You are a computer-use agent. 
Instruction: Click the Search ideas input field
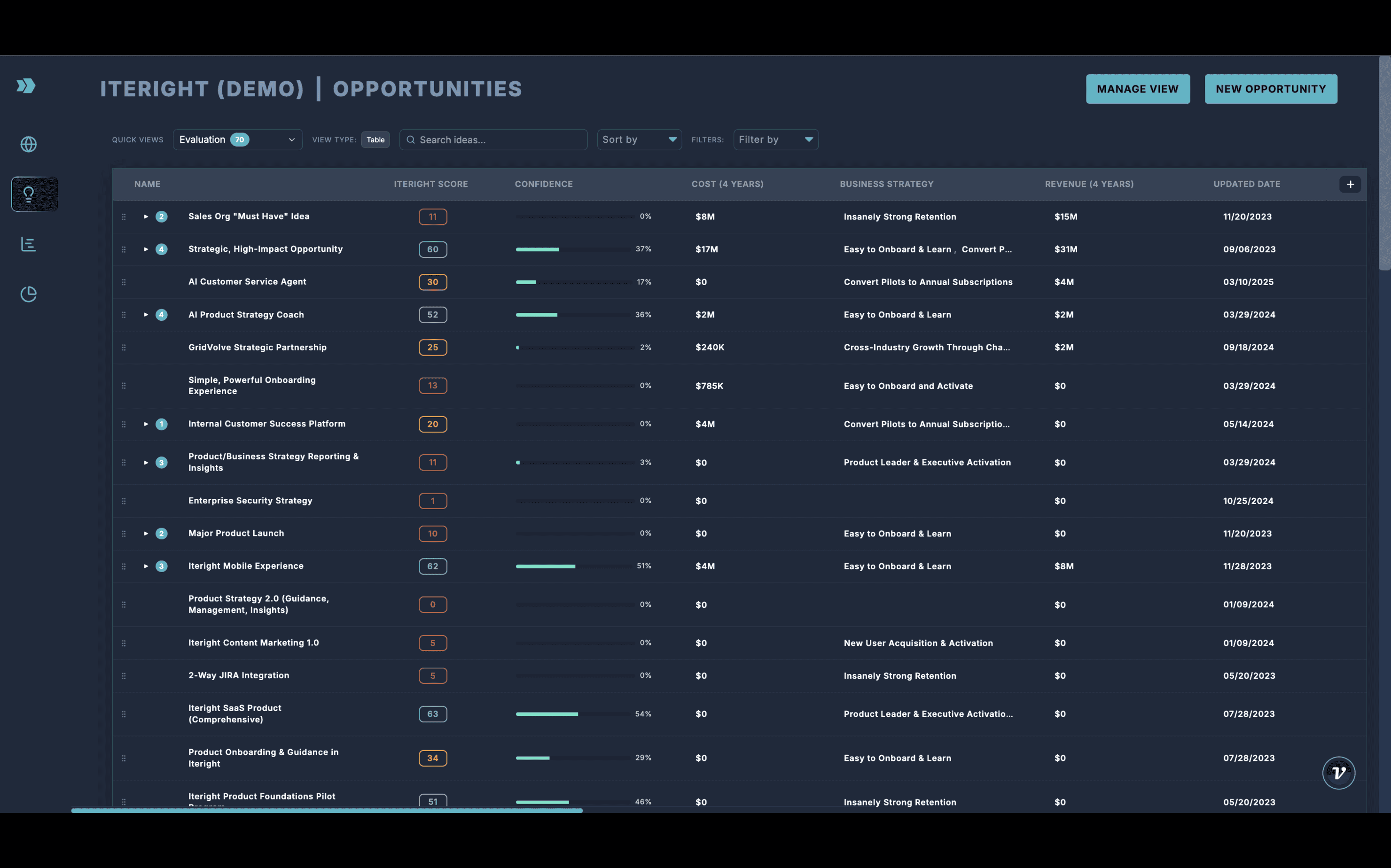click(500, 139)
